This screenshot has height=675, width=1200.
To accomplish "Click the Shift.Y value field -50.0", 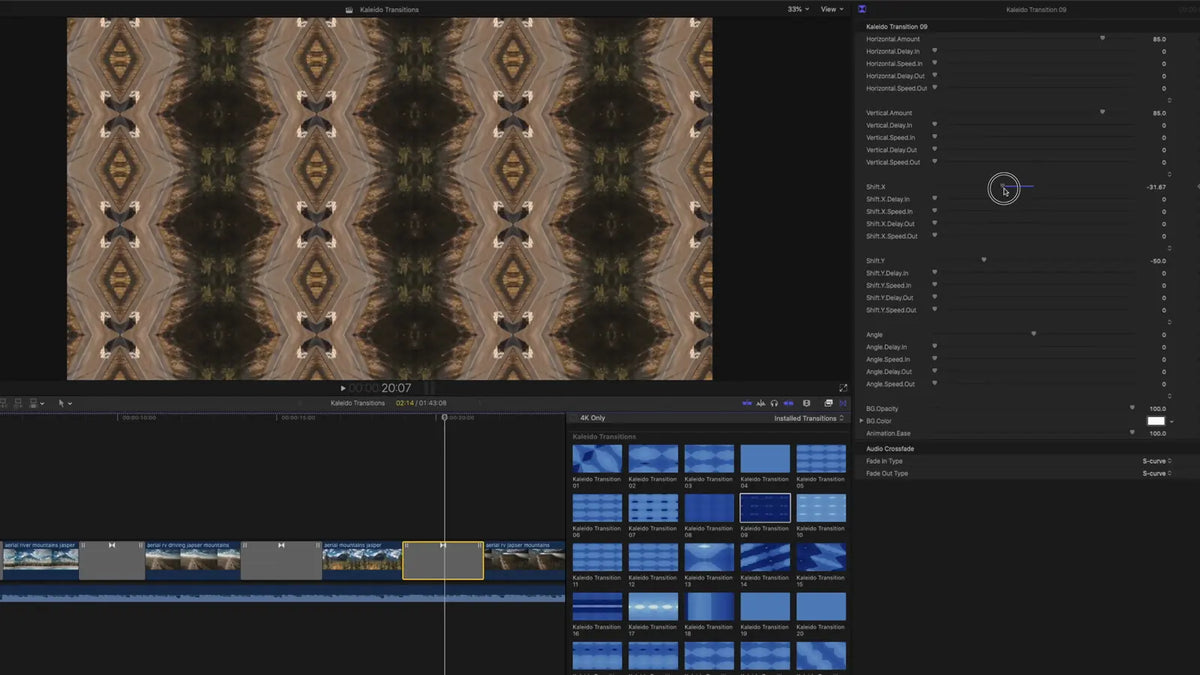I will pyautogui.click(x=1157, y=261).
